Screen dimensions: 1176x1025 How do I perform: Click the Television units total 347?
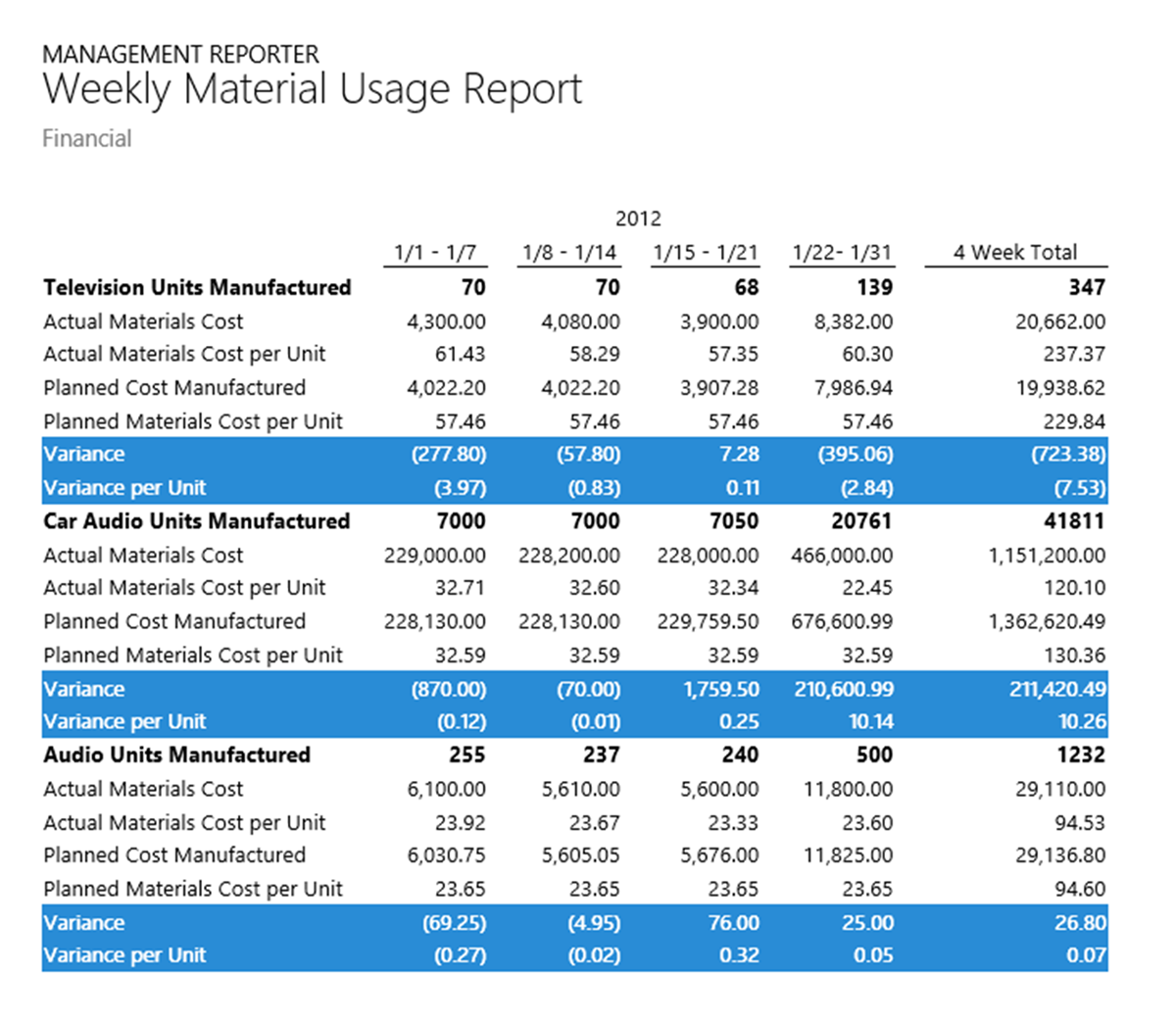click(1087, 288)
